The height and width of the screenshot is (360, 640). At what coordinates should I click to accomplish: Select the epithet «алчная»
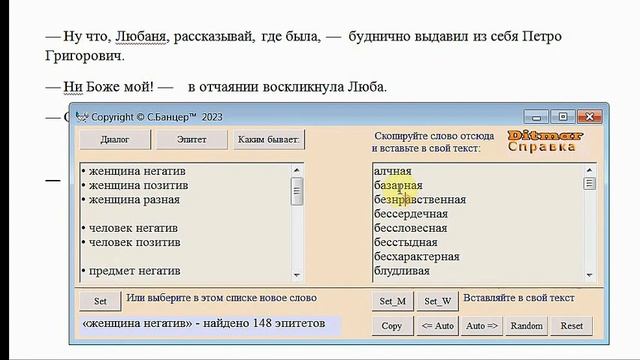(x=393, y=171)
